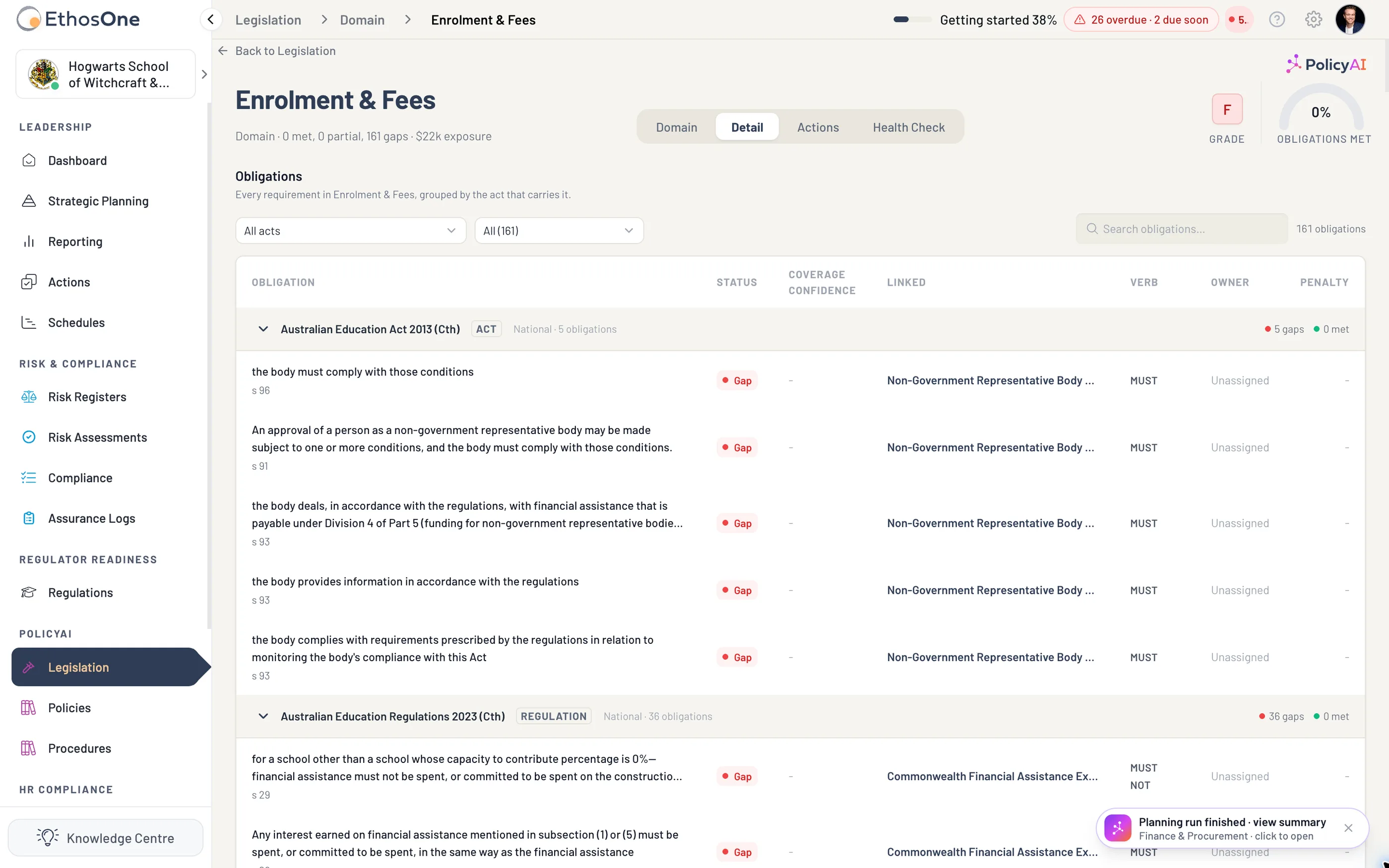The image size is (1389, 868).
Task: Open Regulations in sidebar
Action: click(80, 592)
